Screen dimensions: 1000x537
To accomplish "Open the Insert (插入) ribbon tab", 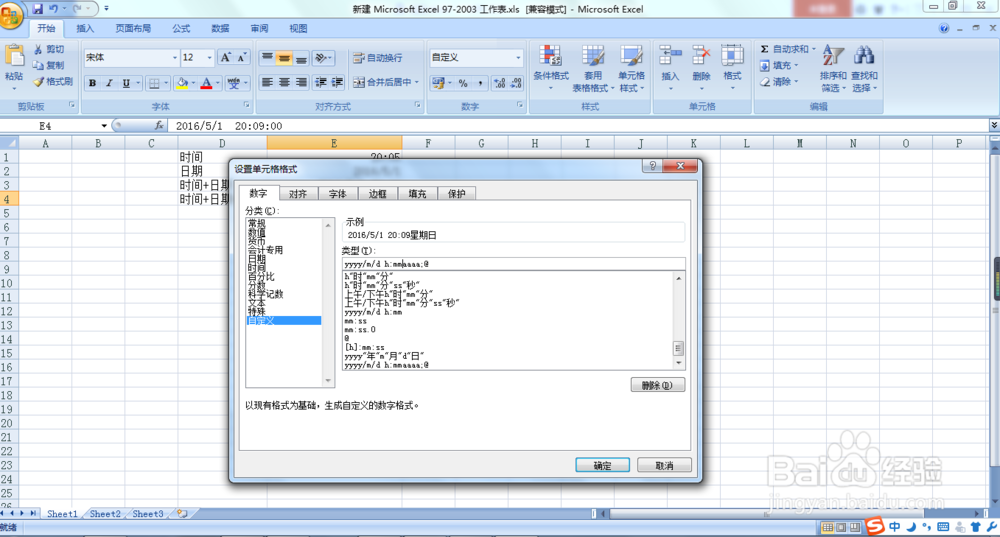I will 85,29.
